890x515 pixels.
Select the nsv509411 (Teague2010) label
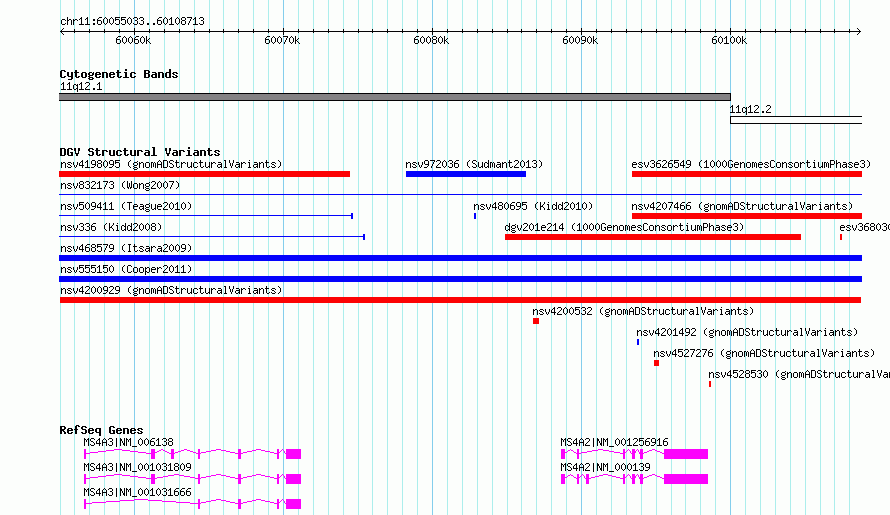pyautogui.click(x=126, y=206)
